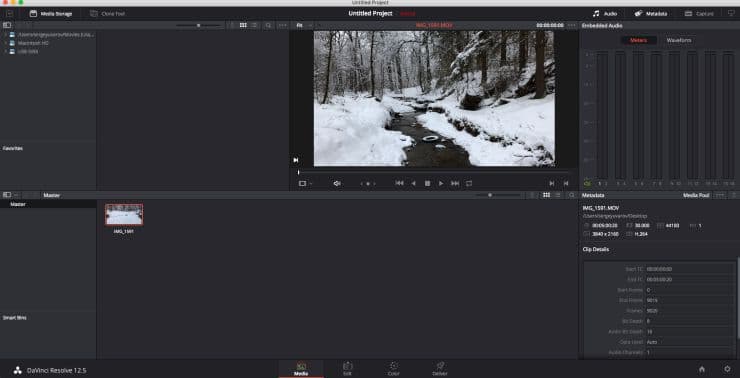Expand the Users movies folder in storage tree
Screen dimensions: 740x378
click(x=5, y=34)
